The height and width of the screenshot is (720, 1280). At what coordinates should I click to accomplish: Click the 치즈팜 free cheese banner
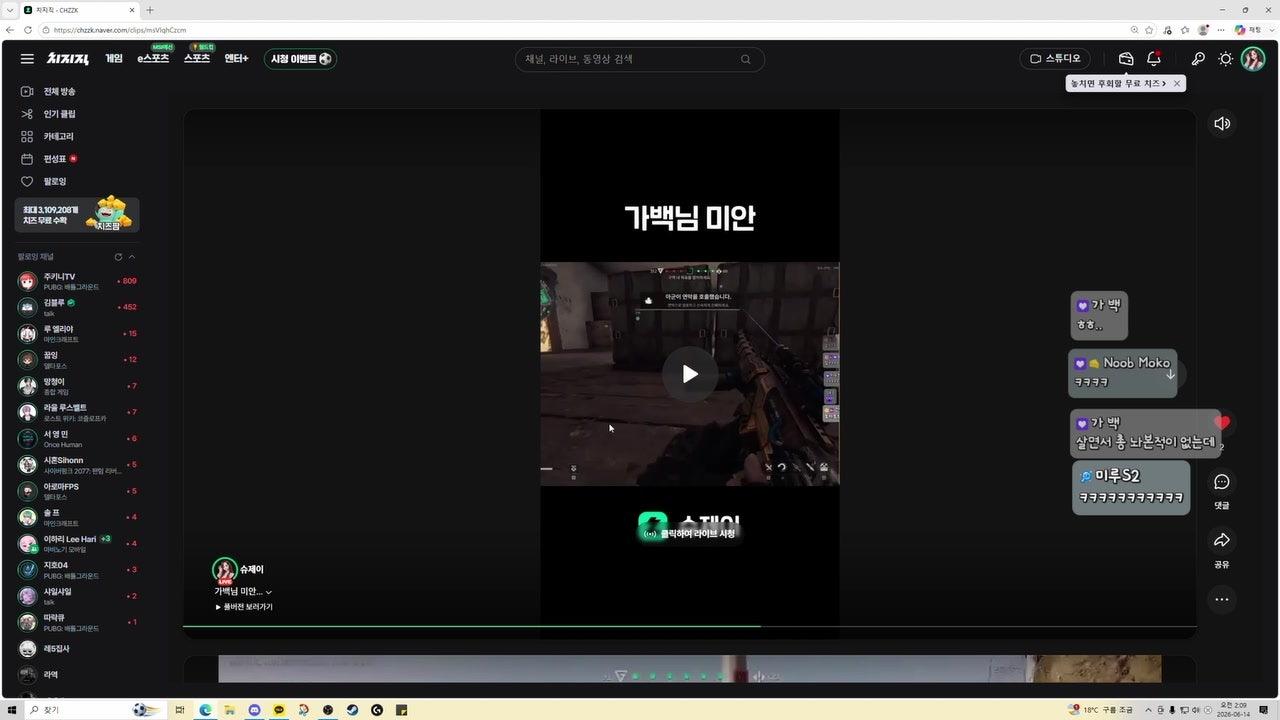point(78,214)
